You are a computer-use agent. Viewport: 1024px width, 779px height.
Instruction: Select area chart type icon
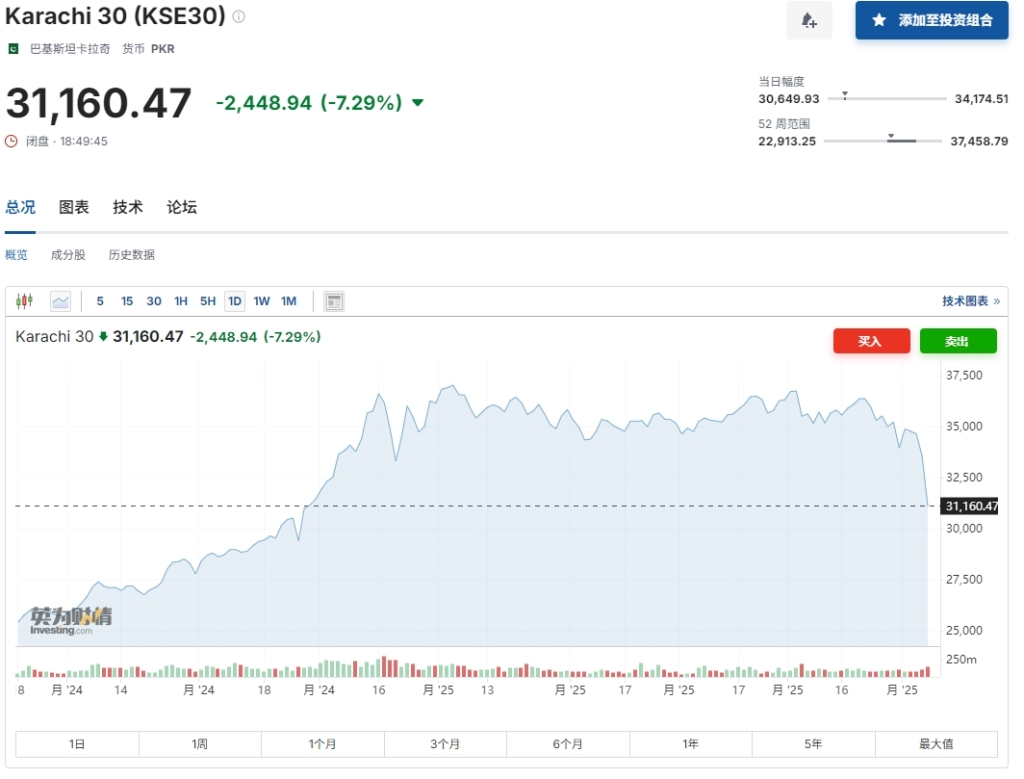tap(61, 301)
